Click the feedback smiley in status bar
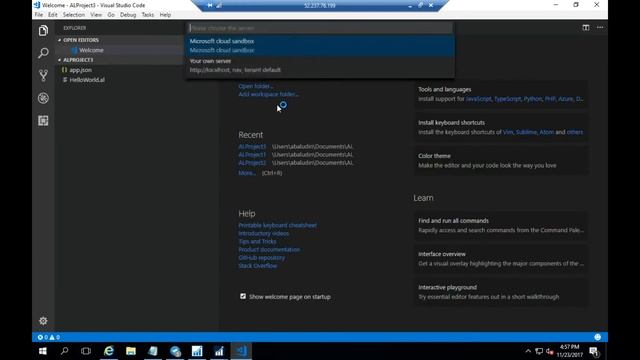Screen dimensions: 640x360 click(598, 337)
